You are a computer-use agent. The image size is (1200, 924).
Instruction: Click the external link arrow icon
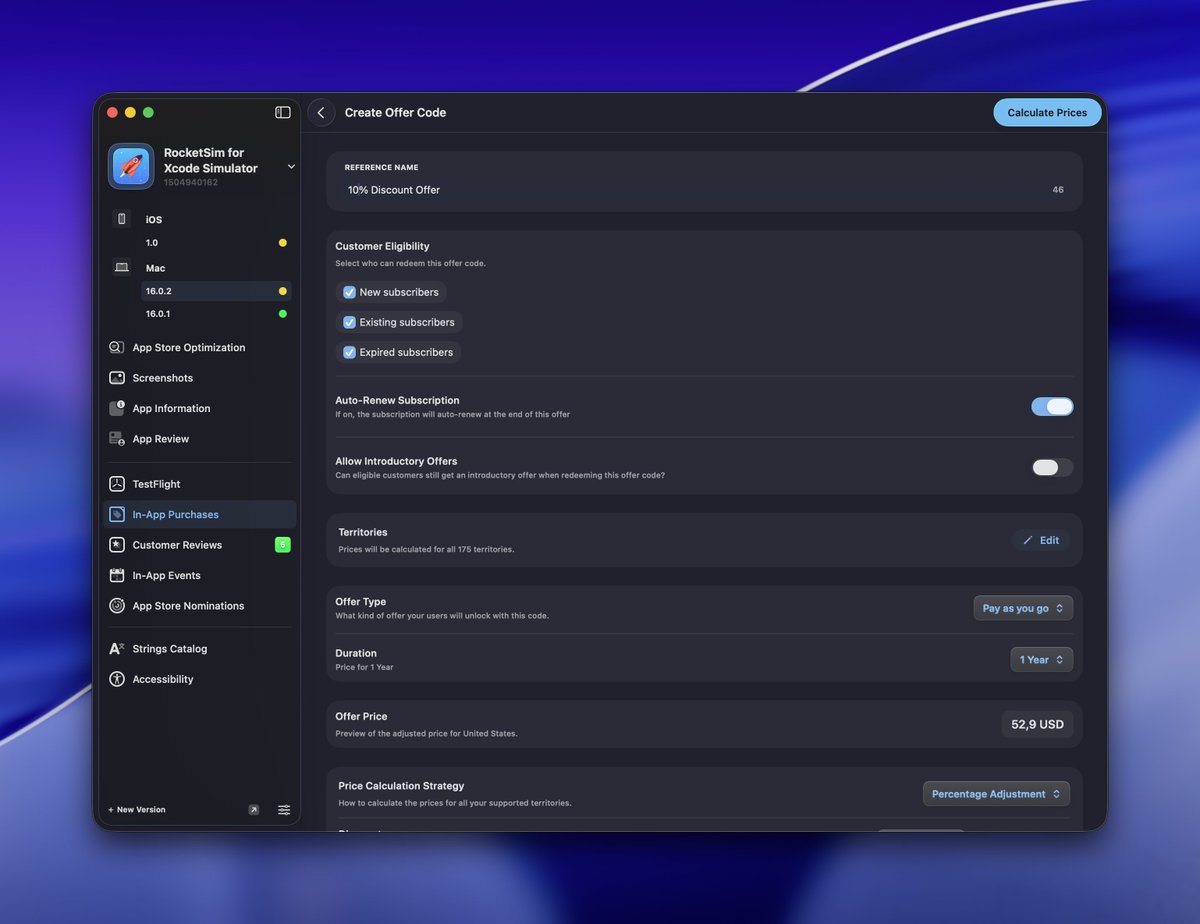pyautogui.click(x=254, y=810)
